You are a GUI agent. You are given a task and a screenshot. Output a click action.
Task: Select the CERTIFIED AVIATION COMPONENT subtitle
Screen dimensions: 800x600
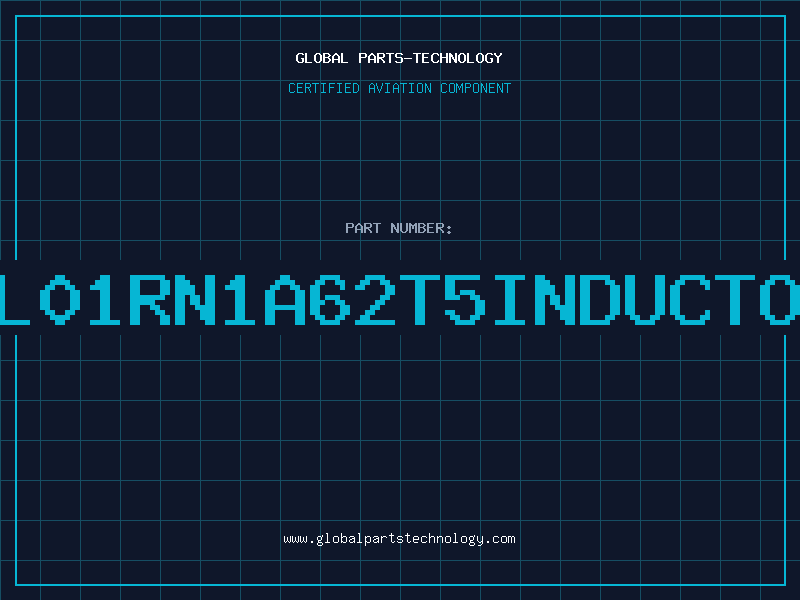coord(399,88)
